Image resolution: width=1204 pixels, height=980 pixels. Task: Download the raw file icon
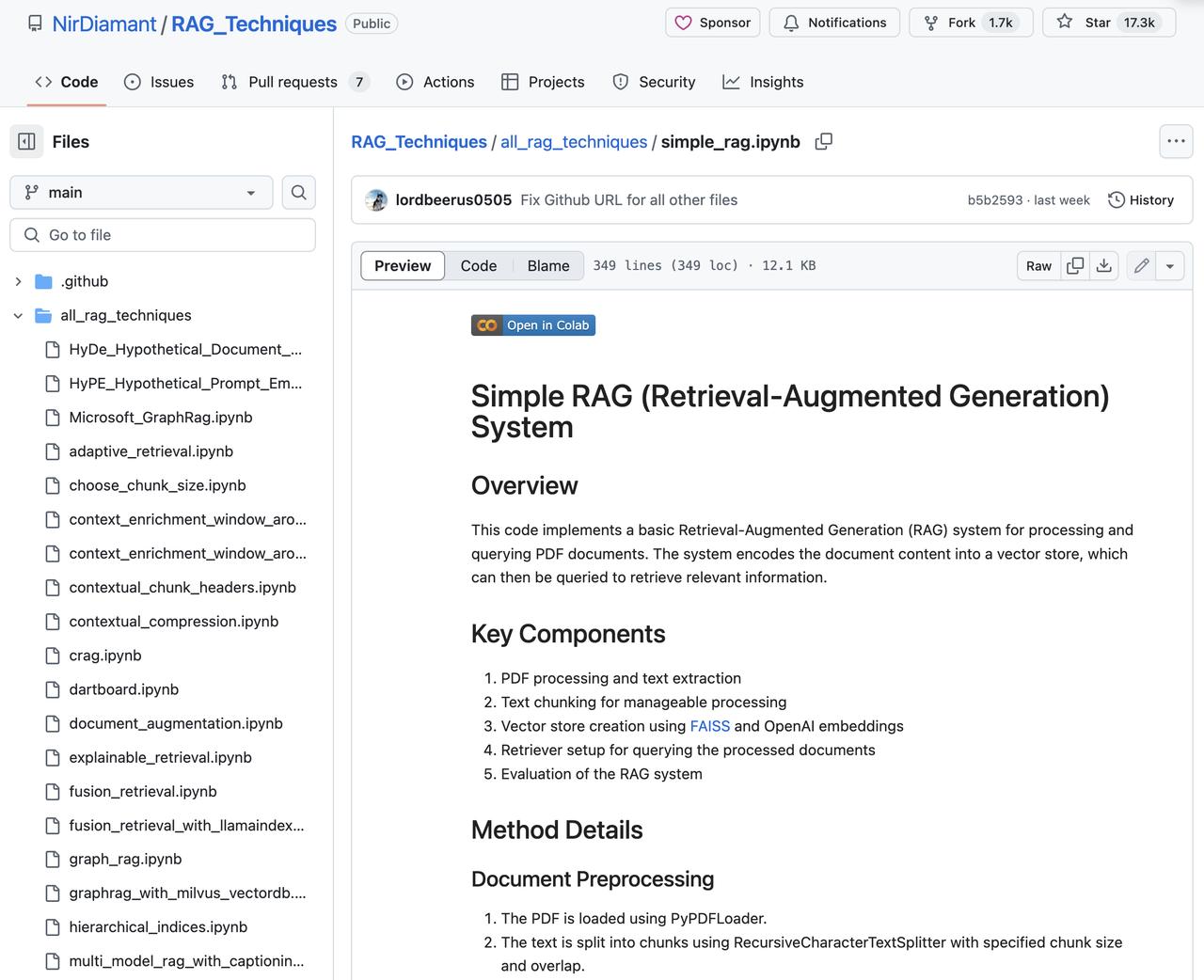[x=1104, y=266]
